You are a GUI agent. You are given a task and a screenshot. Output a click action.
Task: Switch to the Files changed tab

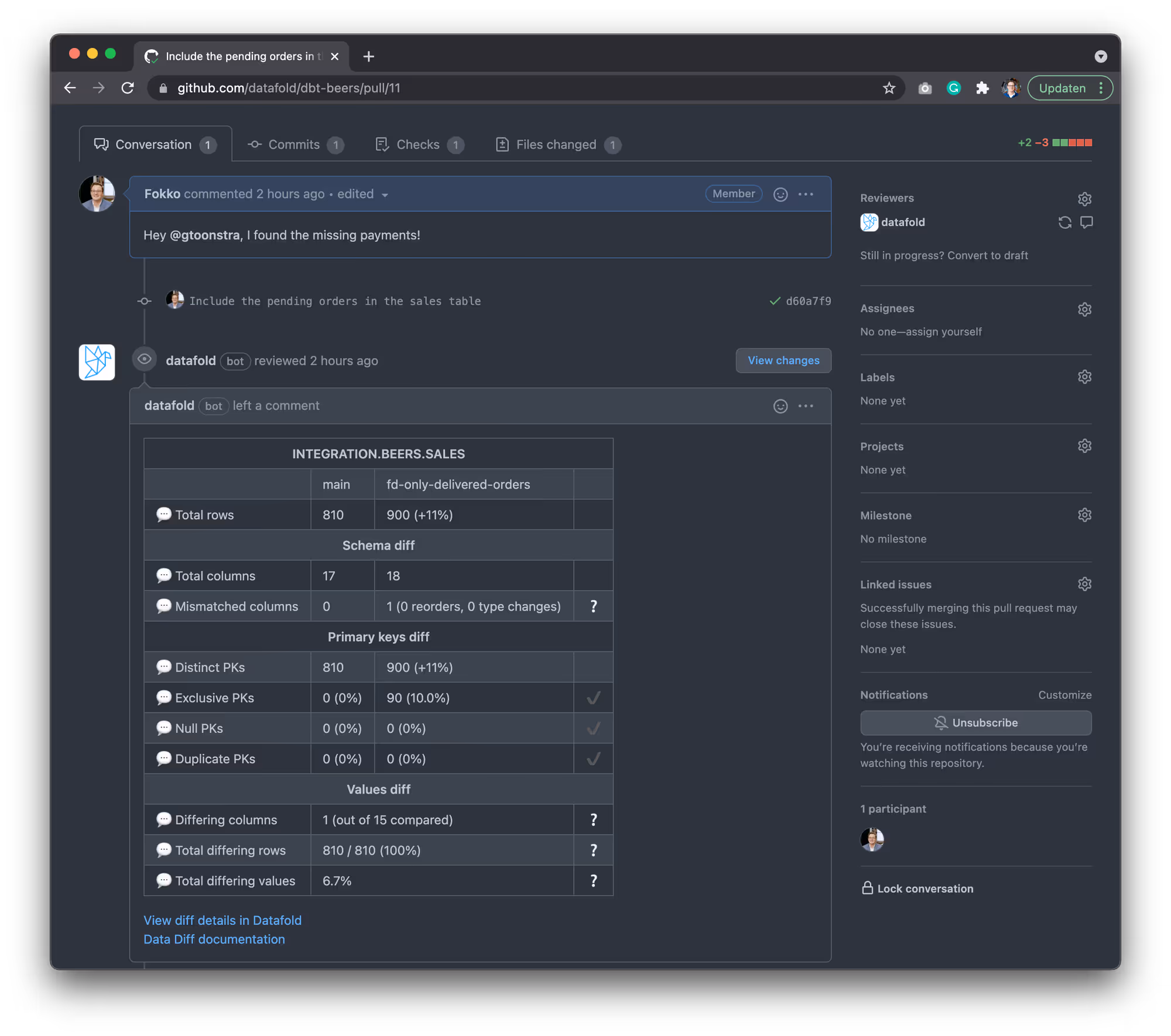pyautogui.click(x=558, y=145)
